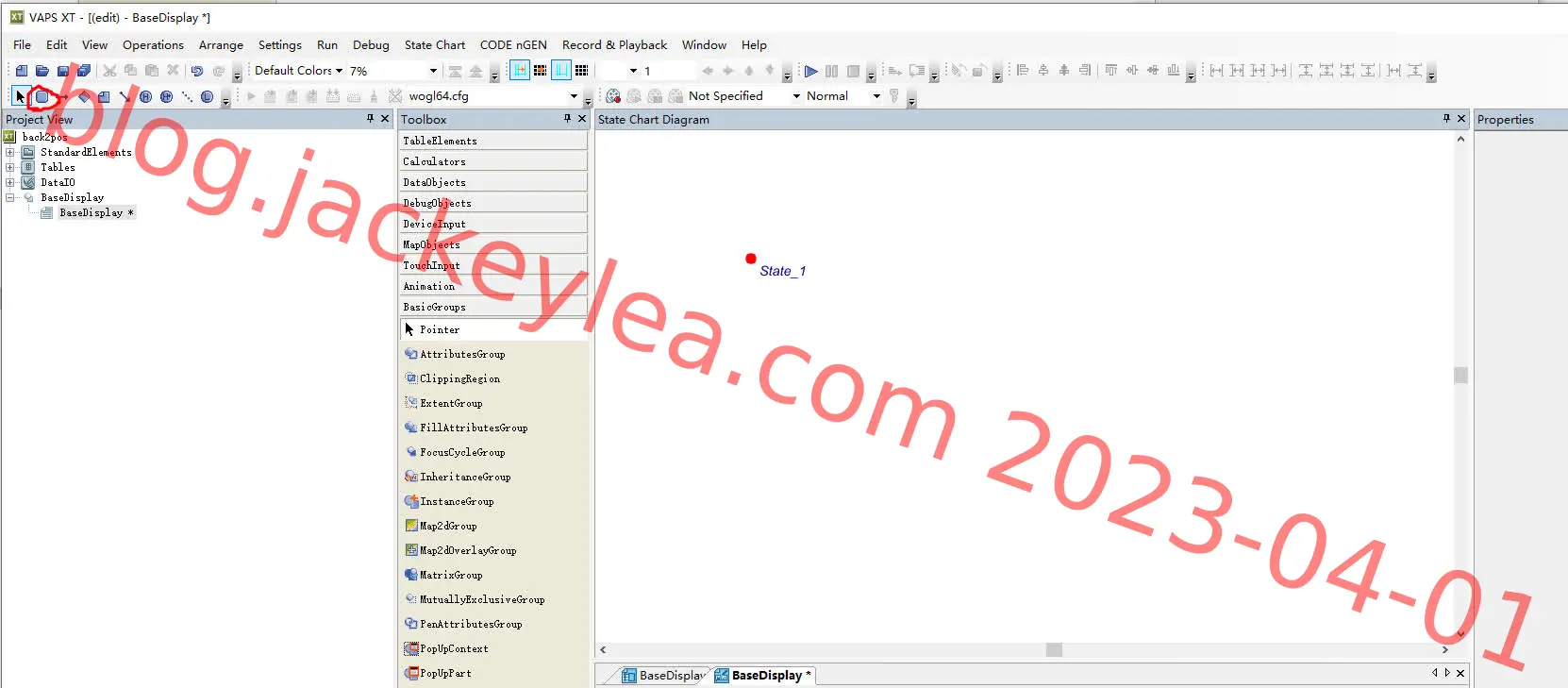This screenshot has height=688, width=1568.
Task: Click the Undo arrow icon
Action: [197, 71]
